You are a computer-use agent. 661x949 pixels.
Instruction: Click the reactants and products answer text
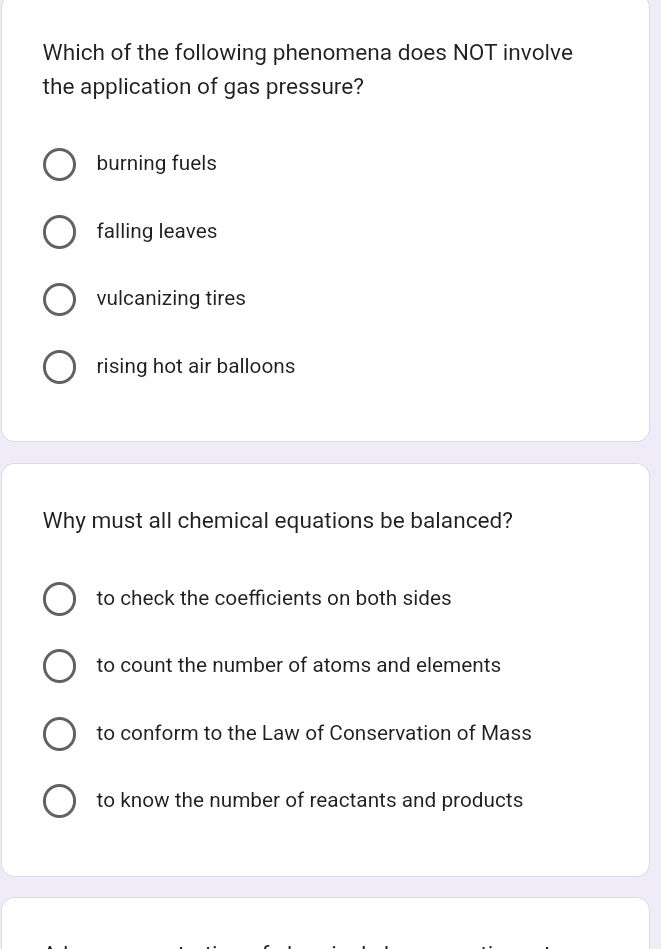[310, 800]
